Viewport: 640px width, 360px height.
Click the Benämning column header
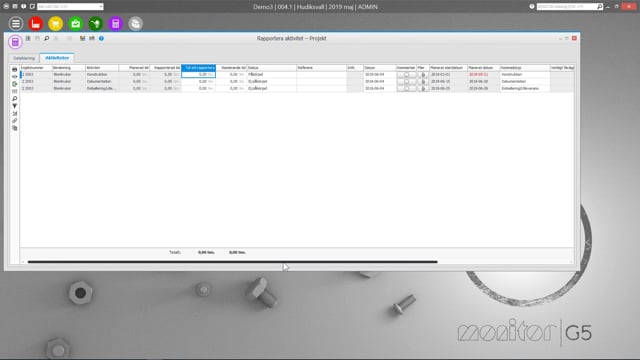[x=69, y=68]
